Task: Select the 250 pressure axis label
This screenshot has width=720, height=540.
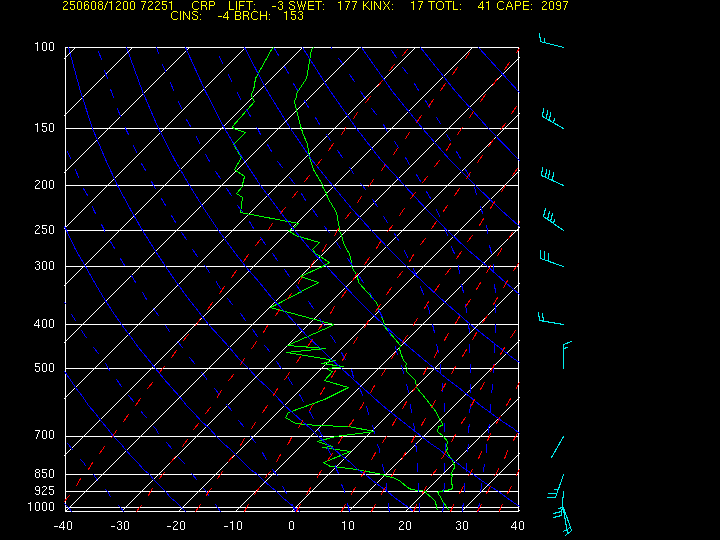Action: tap(45, 230)
